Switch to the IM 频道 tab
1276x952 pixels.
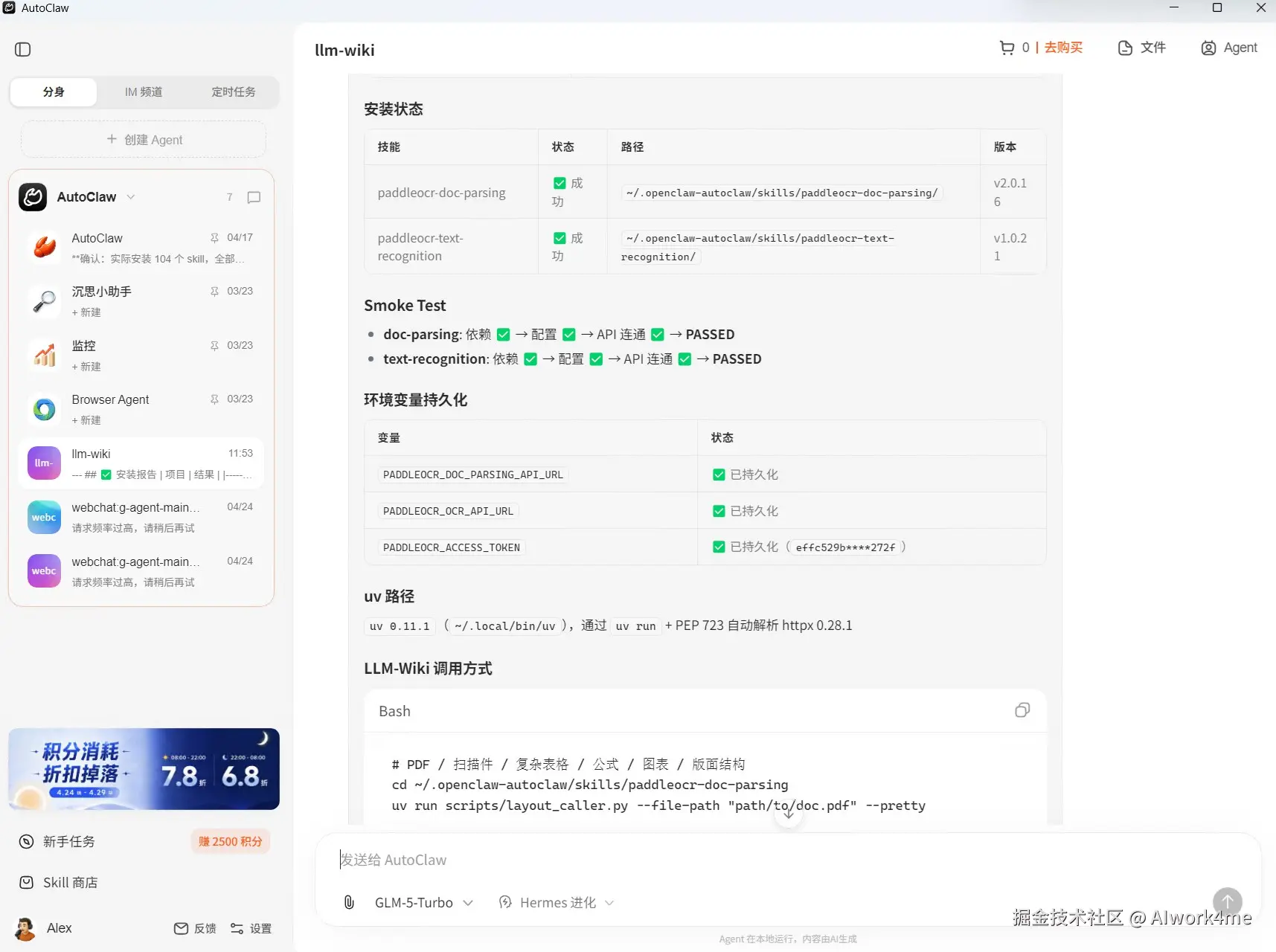pos(144,92)
